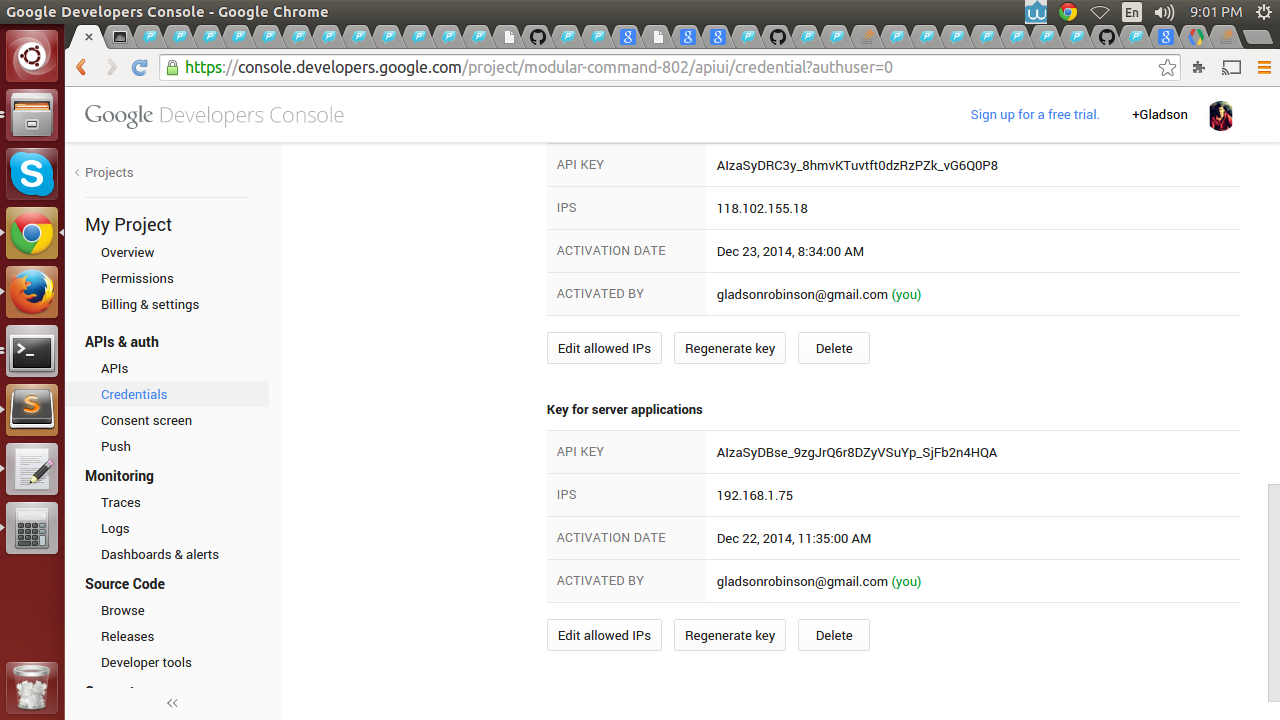1280x720 pixels.
Task: Open the Trash in the dock
Action: pos(32,688)
